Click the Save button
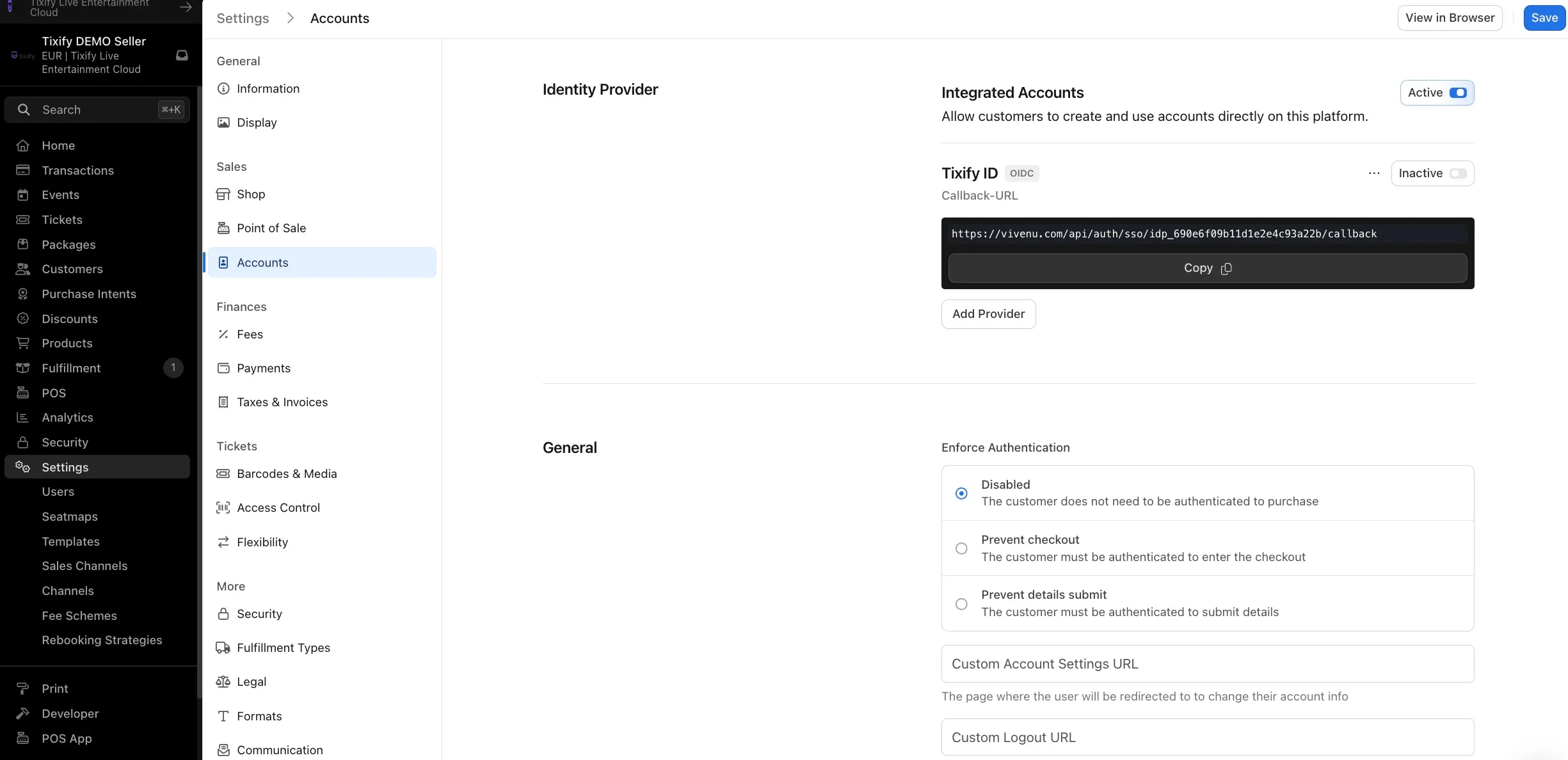The image size is (1568, 760). point(1544,18)
